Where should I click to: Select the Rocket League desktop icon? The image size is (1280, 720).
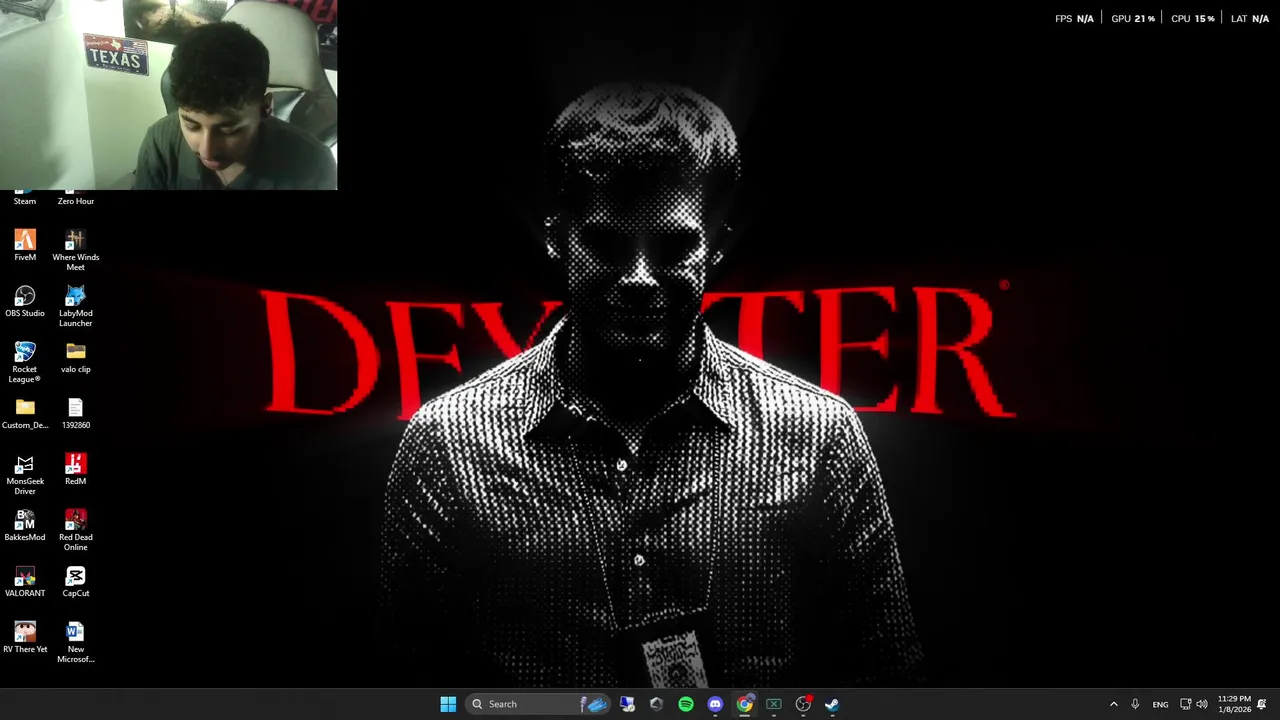25,363
